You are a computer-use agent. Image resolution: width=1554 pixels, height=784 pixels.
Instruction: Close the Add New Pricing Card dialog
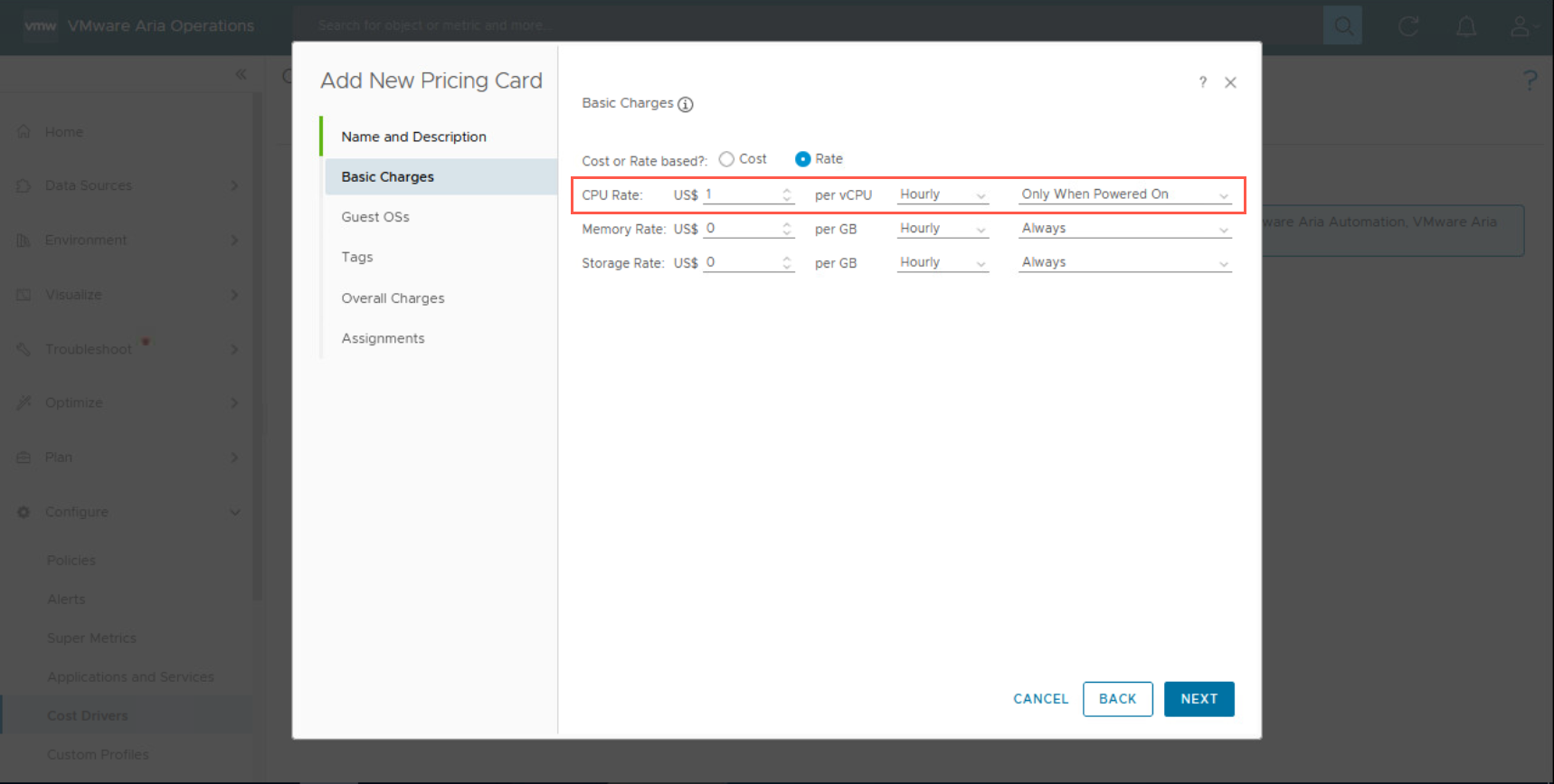[1230, 82]
